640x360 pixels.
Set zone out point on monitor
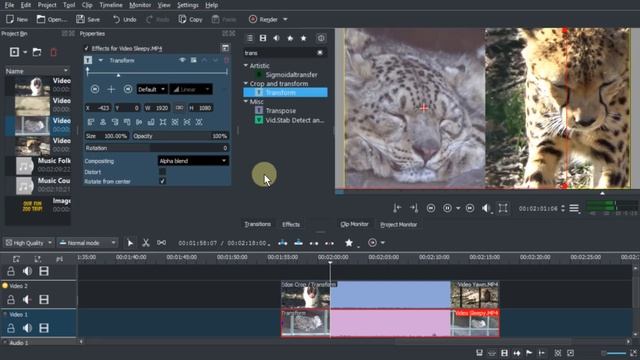[x=414, y=208]
